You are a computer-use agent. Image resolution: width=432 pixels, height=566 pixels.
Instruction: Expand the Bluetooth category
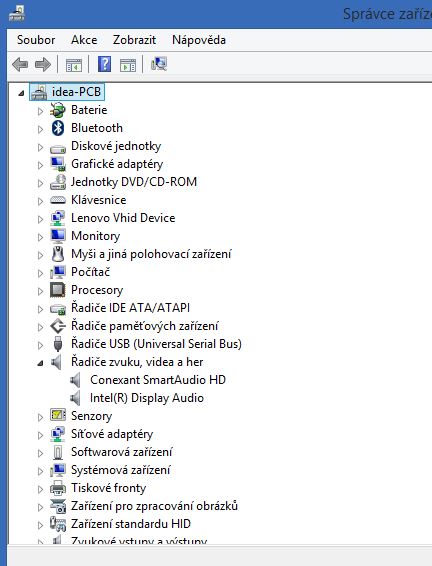[40, 129]
